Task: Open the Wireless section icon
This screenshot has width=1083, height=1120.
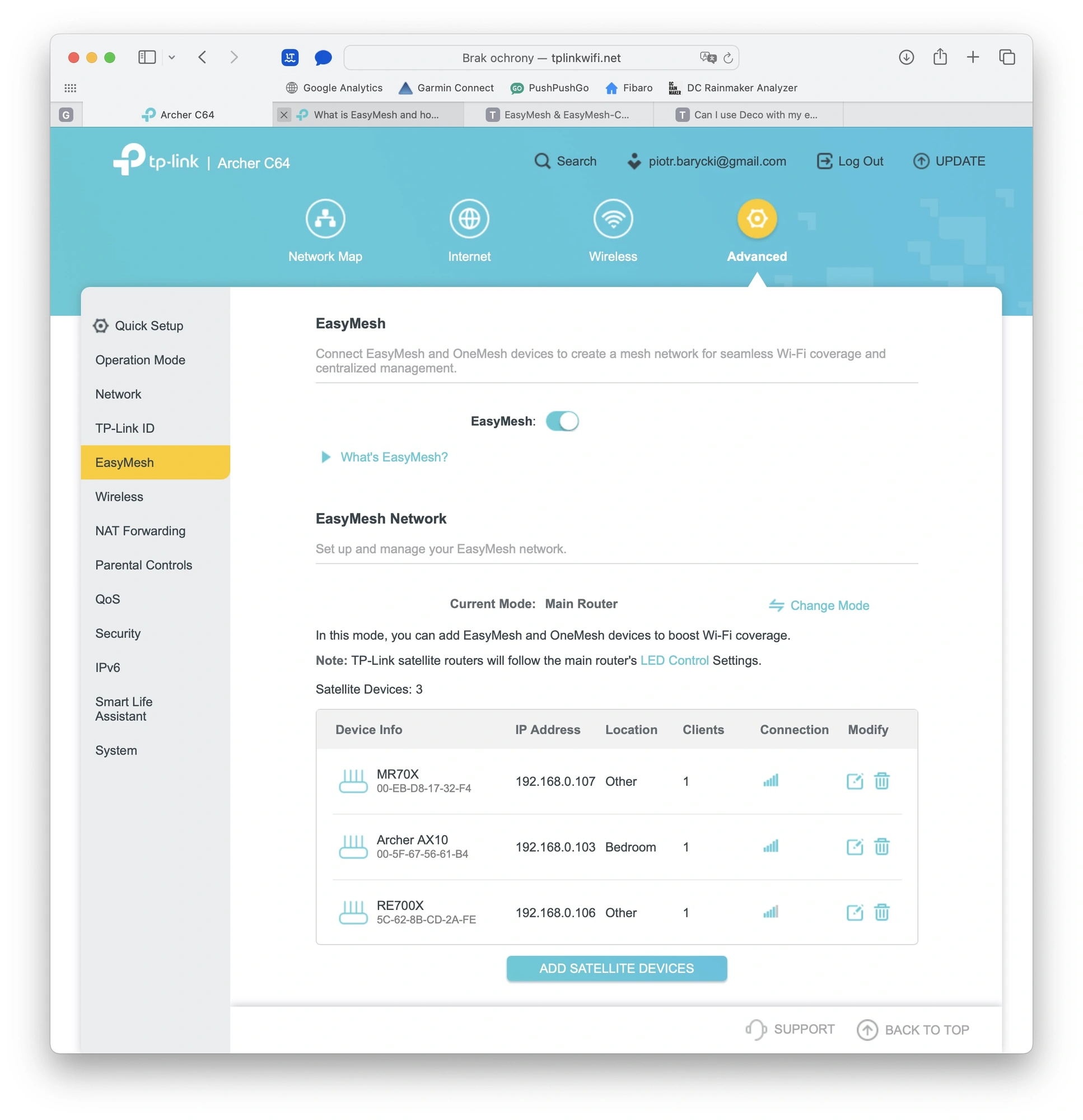Action: (x=613, y=218)
